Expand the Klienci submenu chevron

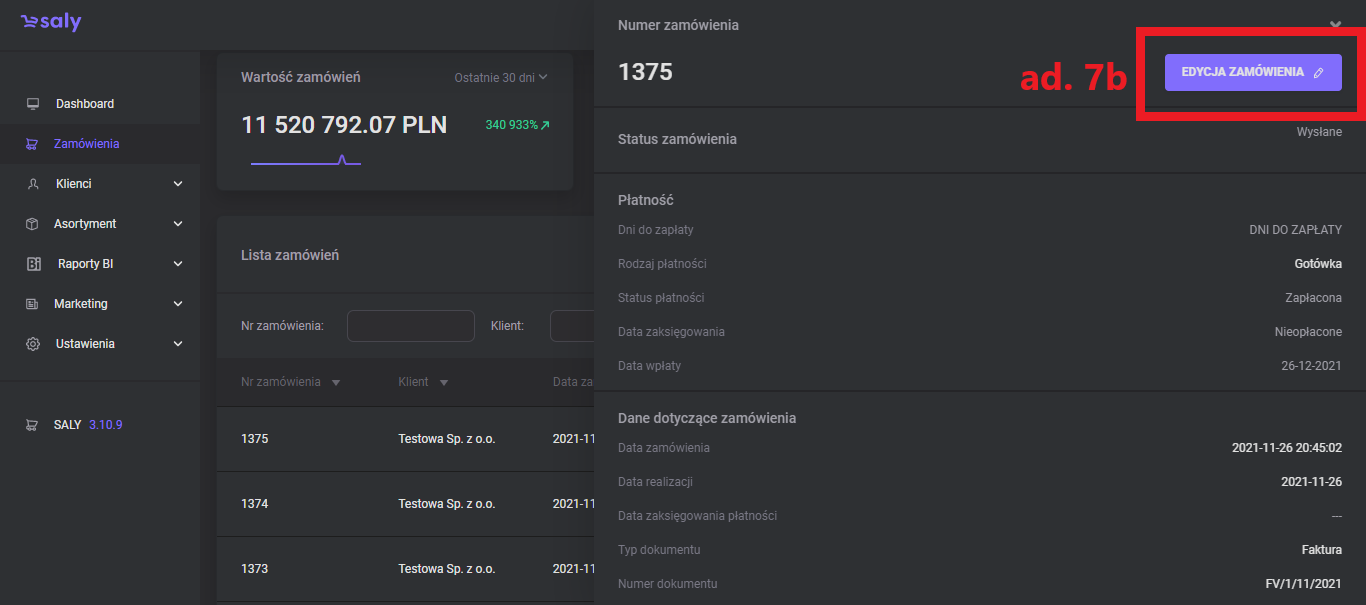click(178, 184)
